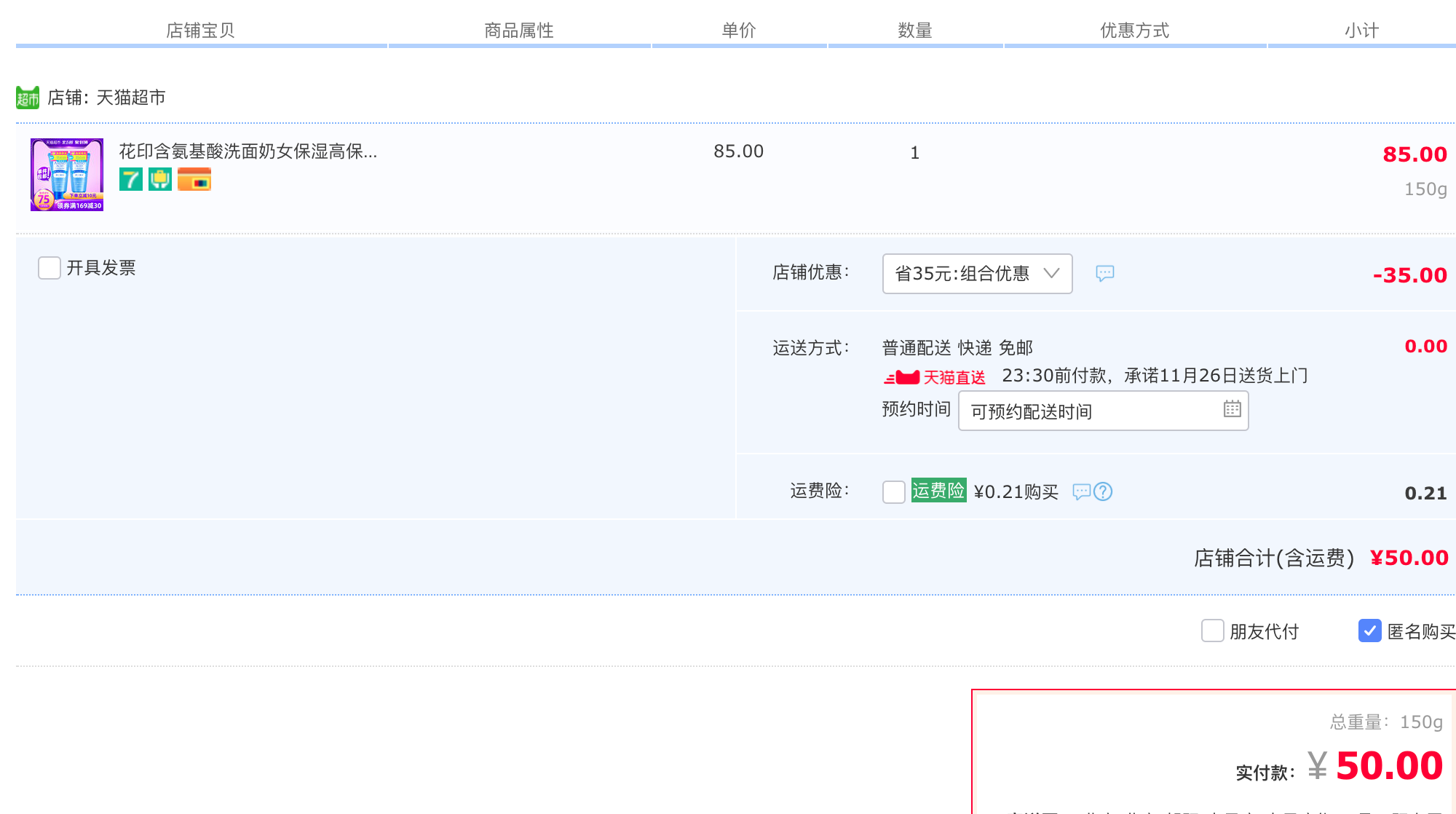Click the 普通配送 快递 免邮 text

pos(958,348)
